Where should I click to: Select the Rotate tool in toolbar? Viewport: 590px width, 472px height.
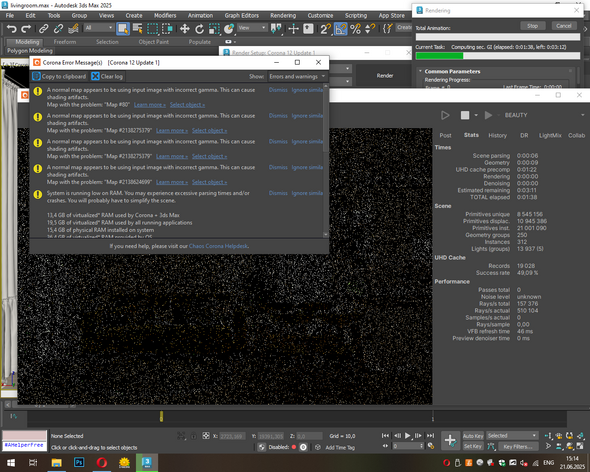[x=199, y=29]
